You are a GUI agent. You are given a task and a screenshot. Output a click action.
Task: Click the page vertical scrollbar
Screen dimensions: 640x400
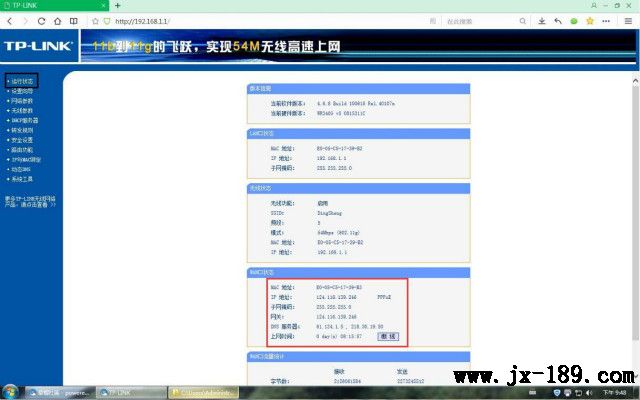point(635,212)
